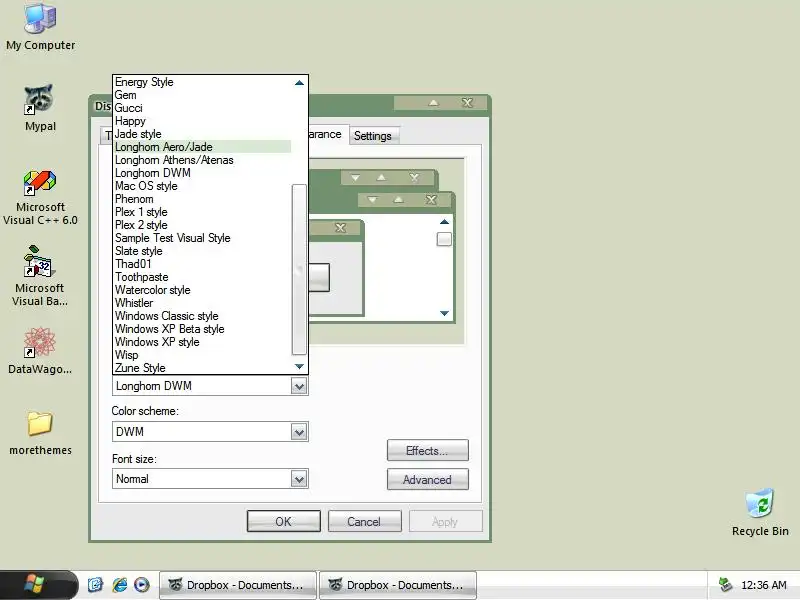Open Microsoft Visual Basic shortcut icon
Screen dimensions: 800x600
coord(40,276)
